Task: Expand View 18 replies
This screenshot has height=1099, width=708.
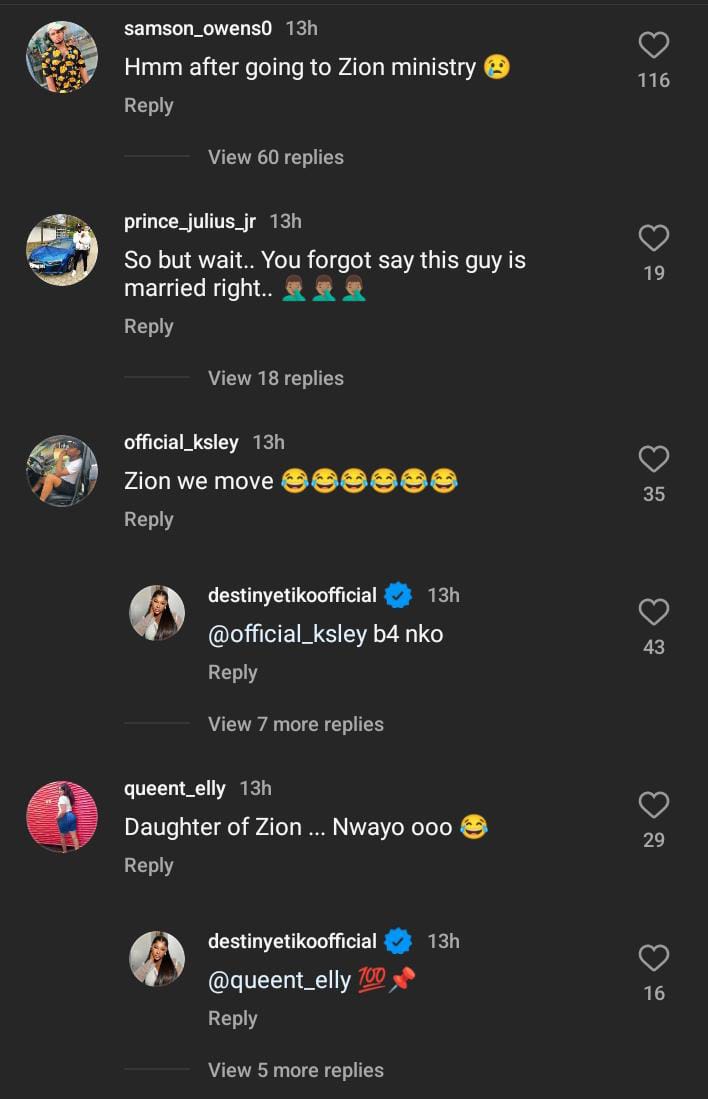Action: coord(275,378)
